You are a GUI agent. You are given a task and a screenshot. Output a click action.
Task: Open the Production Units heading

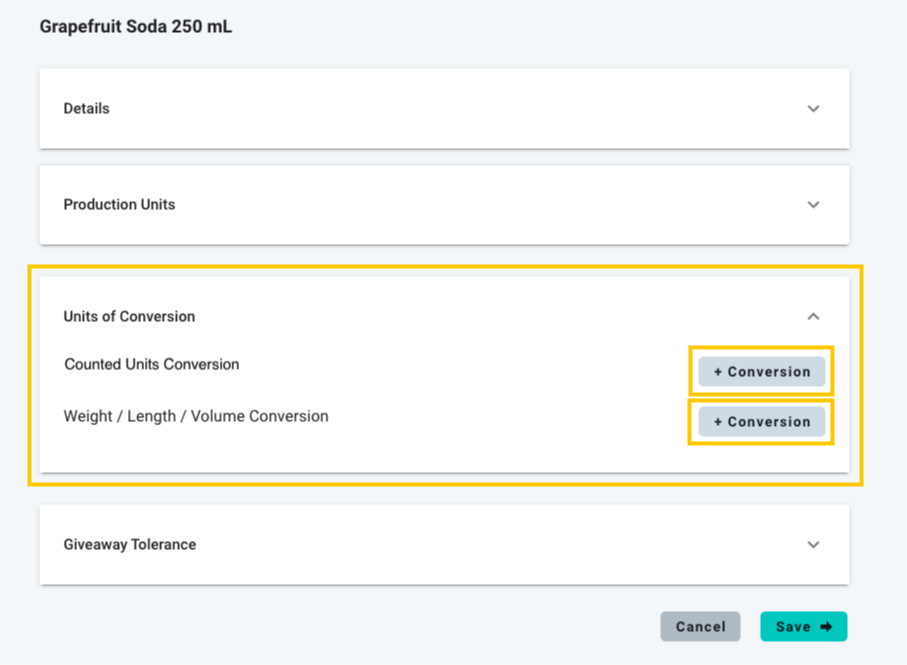119,204
